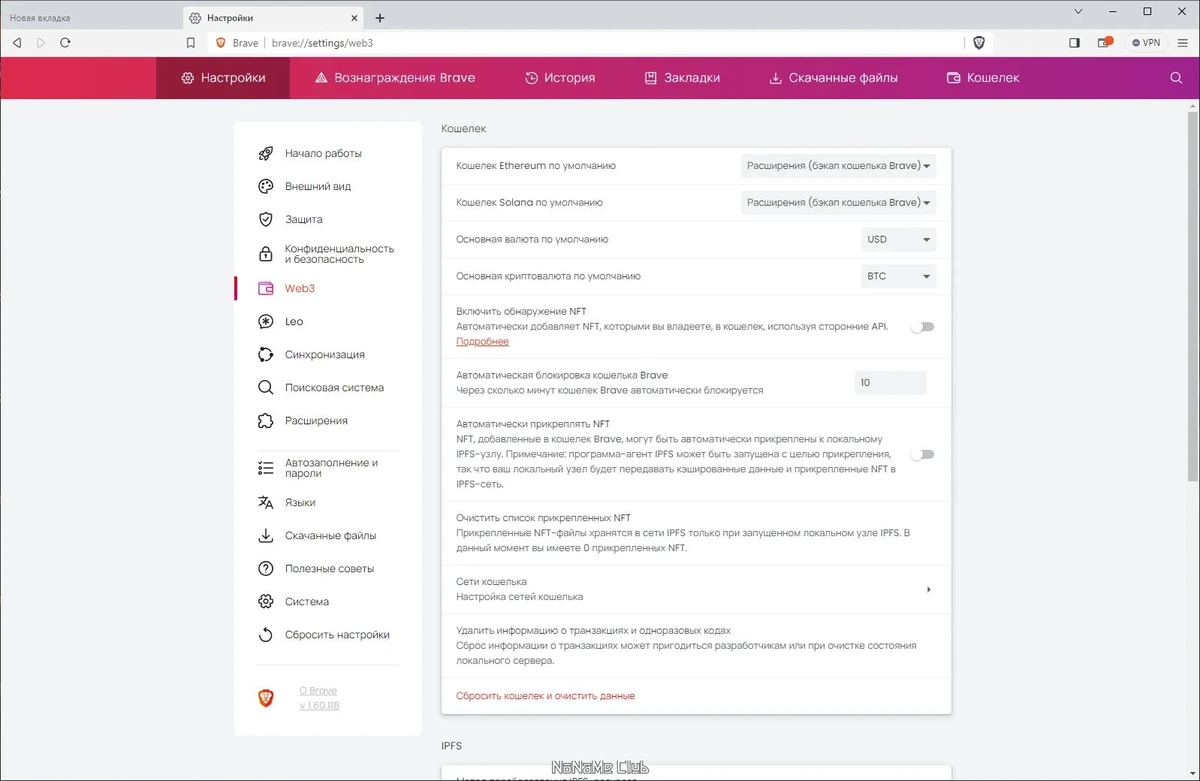1200x781 pixels.
Task: Click the list icon for Автозаполнение и пароли
Action: pos(266,468)
